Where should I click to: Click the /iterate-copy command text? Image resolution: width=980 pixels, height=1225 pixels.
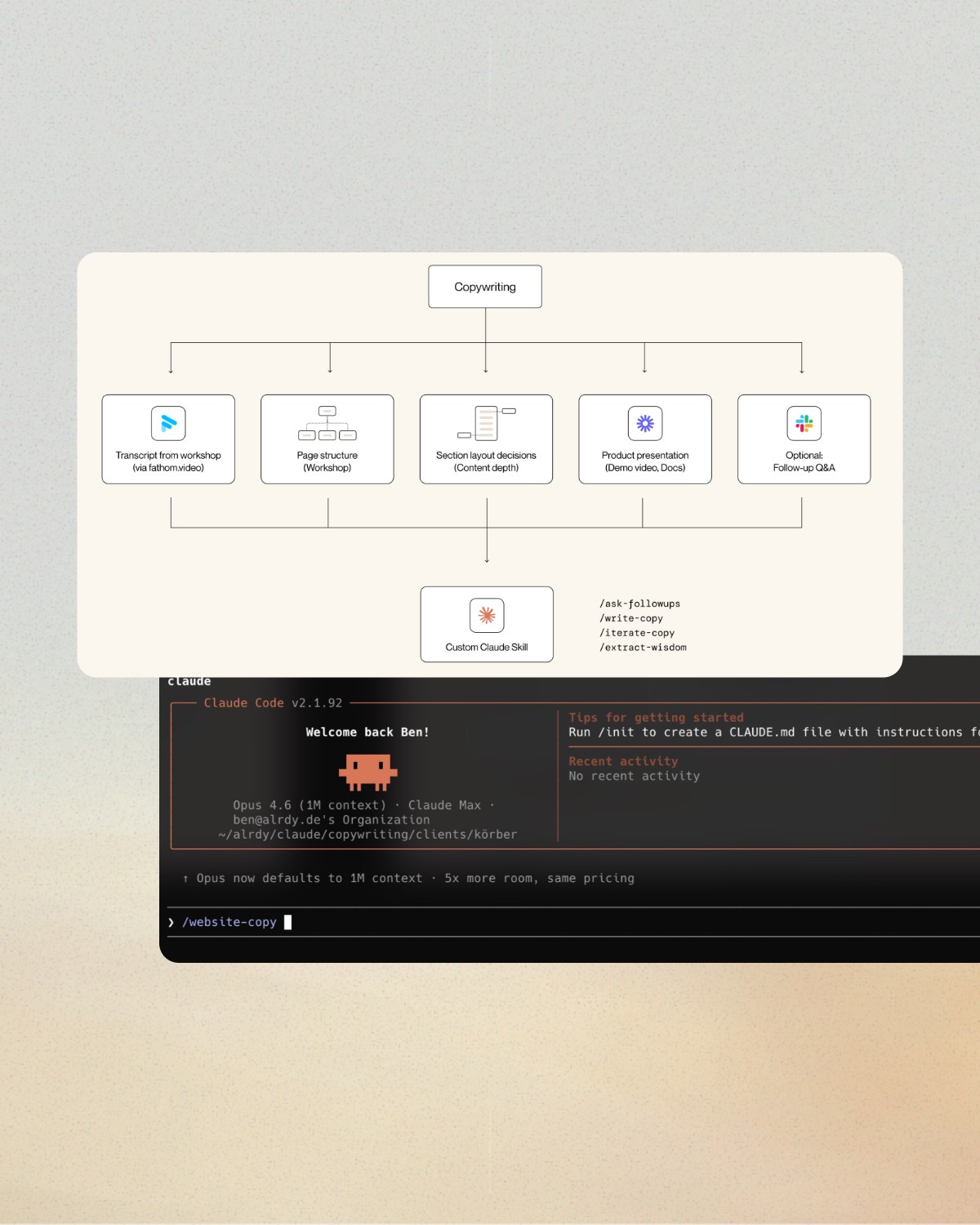[x=637, y=633]
